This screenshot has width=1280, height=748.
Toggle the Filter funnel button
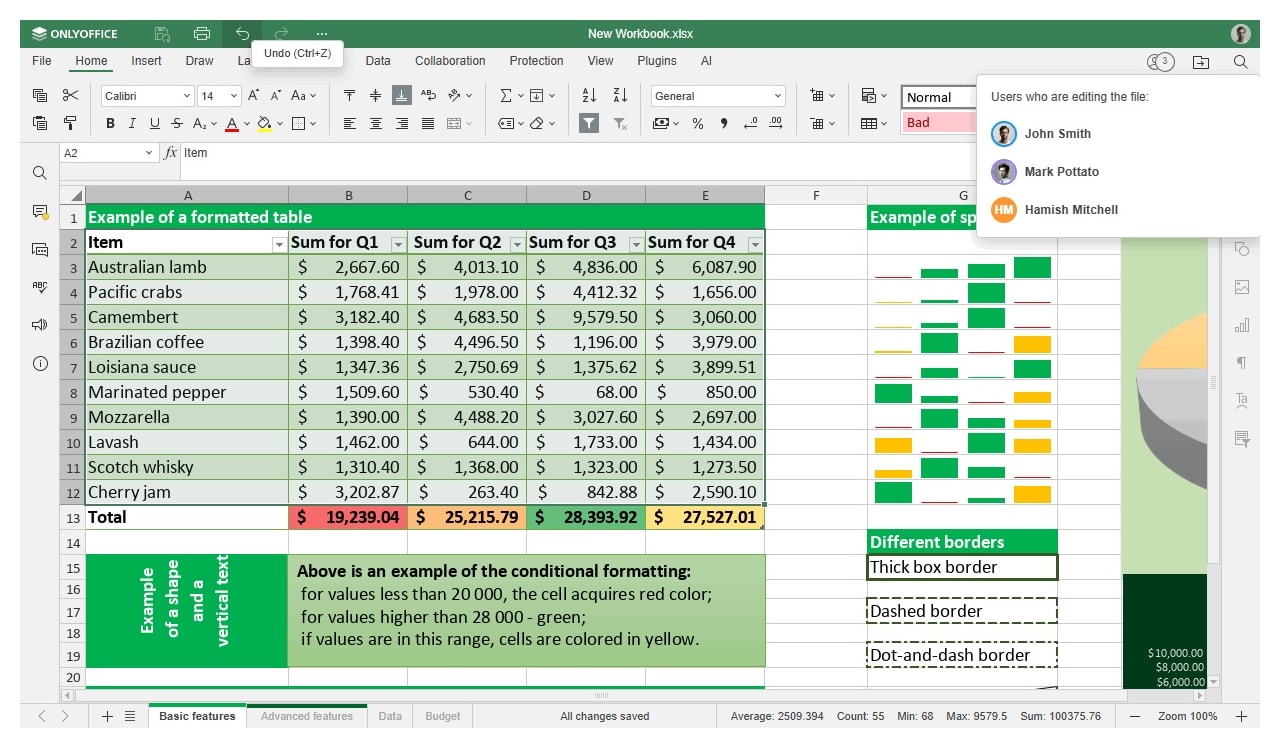(589, 123)
